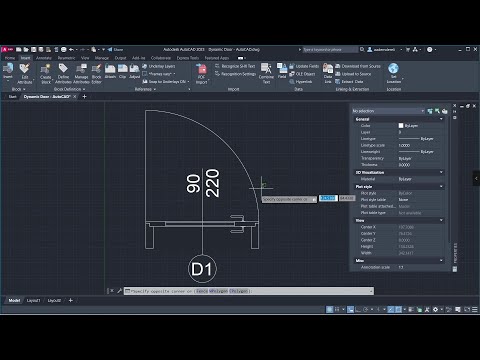Expand the Block panel title dropdown
The image size is (480, 360).
pos(18,89)
